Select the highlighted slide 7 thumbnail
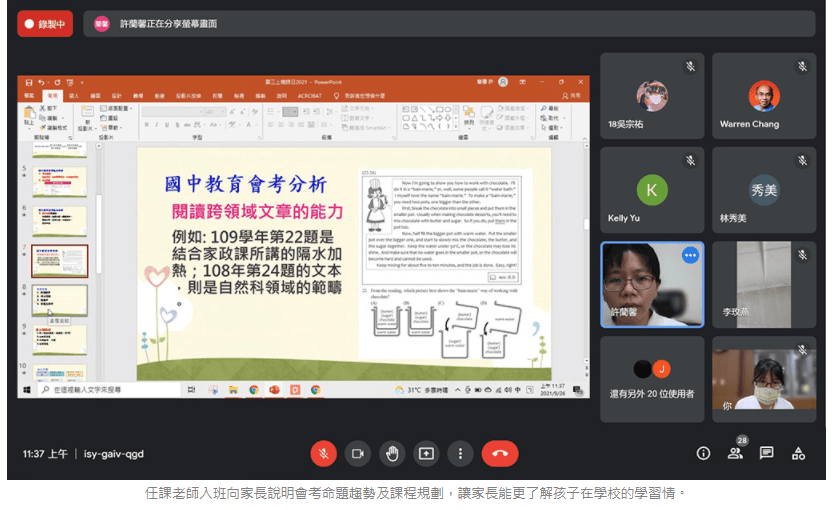Image resolution: width=838 pixels, height=510 pixels. point(60,260)
